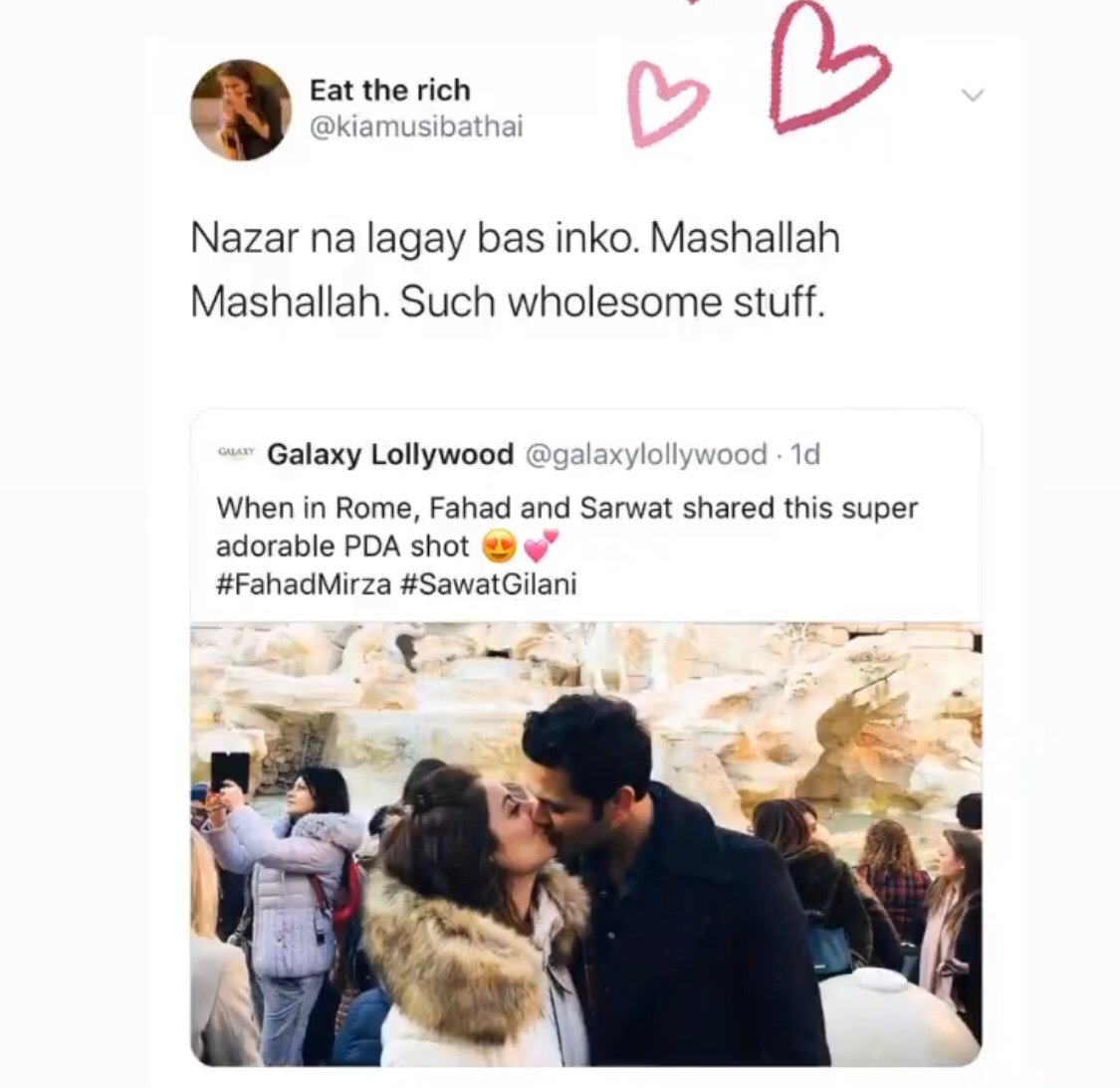1120x1088 pixels.
Task: Open the Galaxy Lollywood logo avatar
Action: [236, 453]
